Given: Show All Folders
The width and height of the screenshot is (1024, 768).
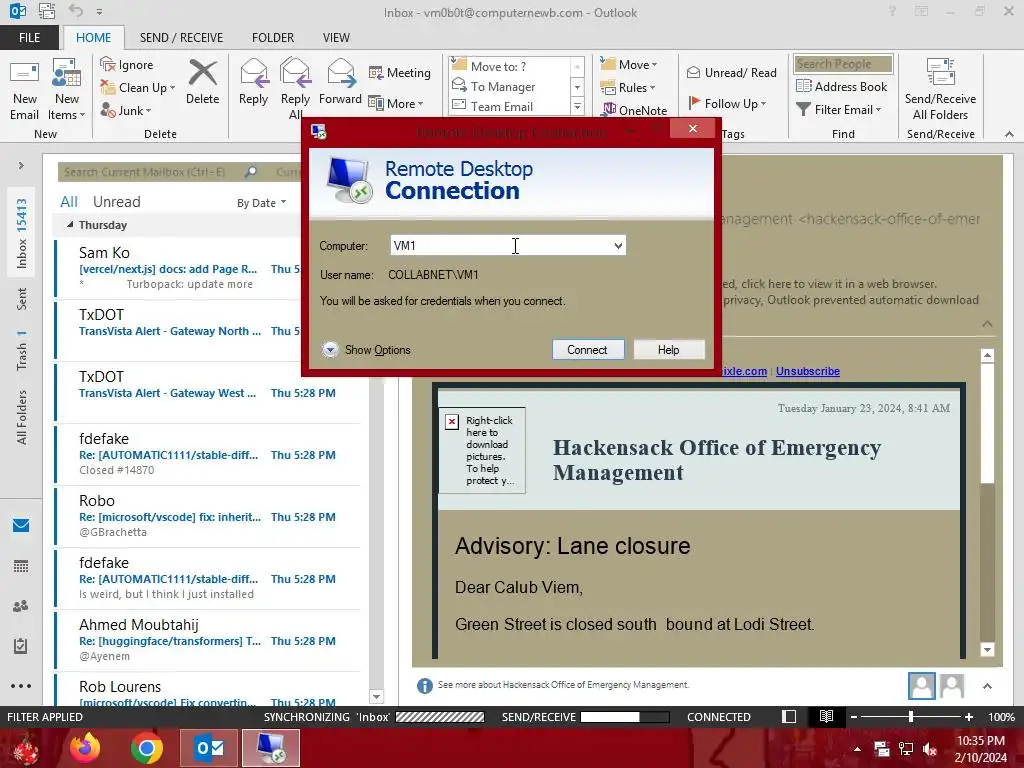Looking at the screenshot, I should click(x=22, y=417).
